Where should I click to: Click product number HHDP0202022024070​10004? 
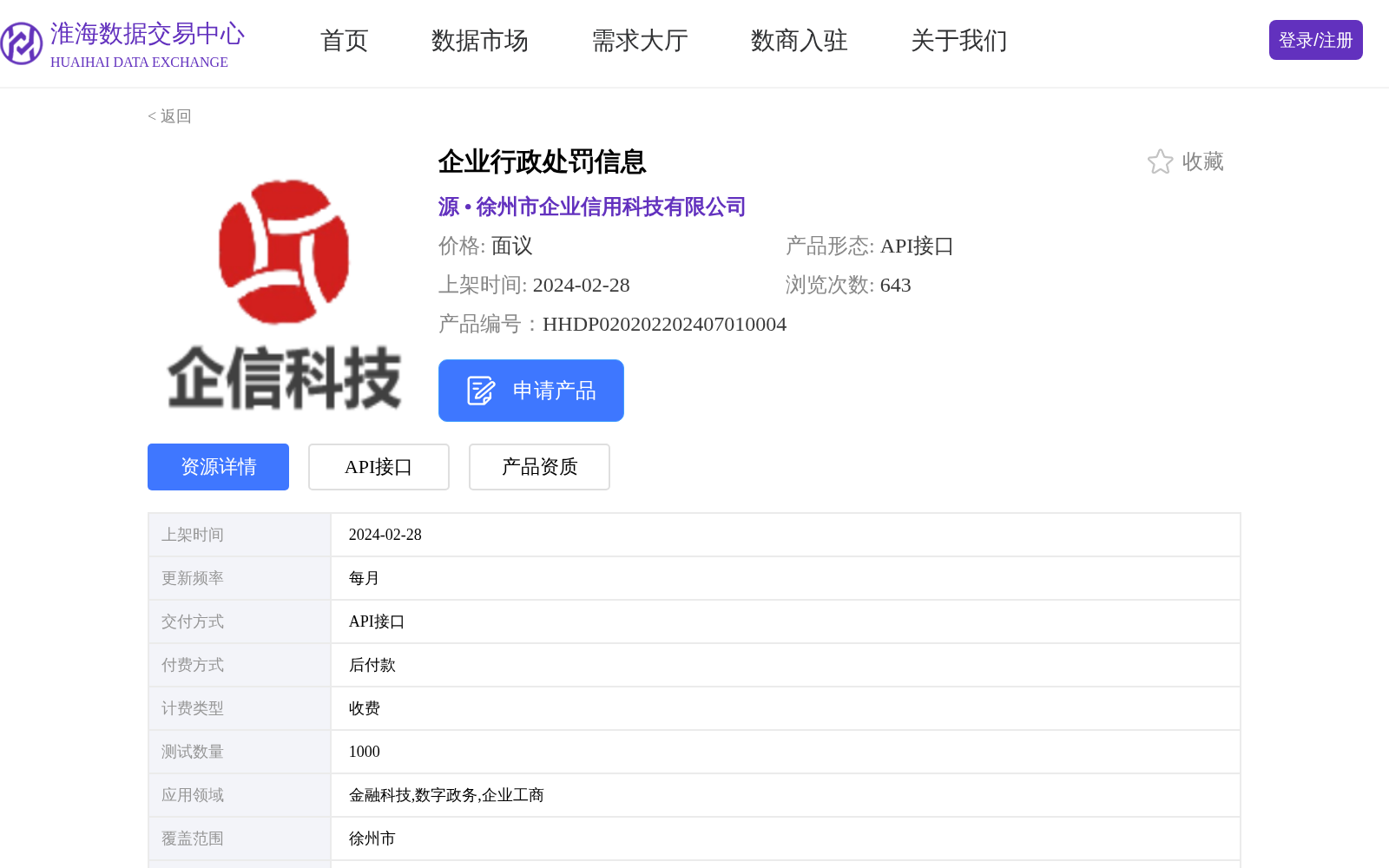click(x=664, y=324)
